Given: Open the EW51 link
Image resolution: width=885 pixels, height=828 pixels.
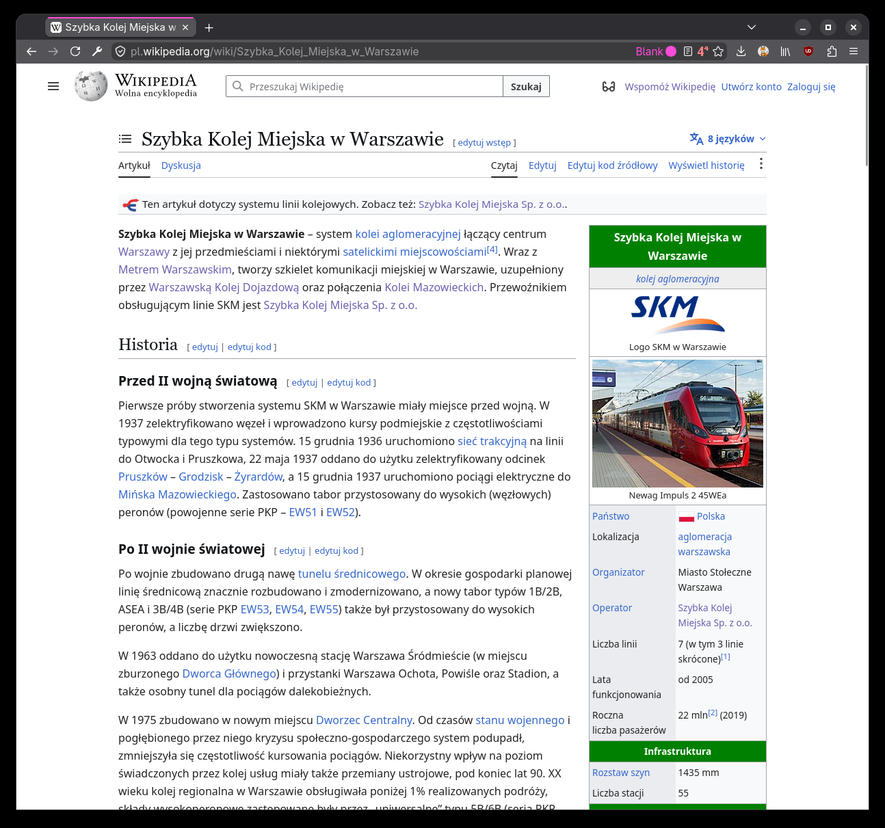Looking at the screenshot, I should coord(303,512).
